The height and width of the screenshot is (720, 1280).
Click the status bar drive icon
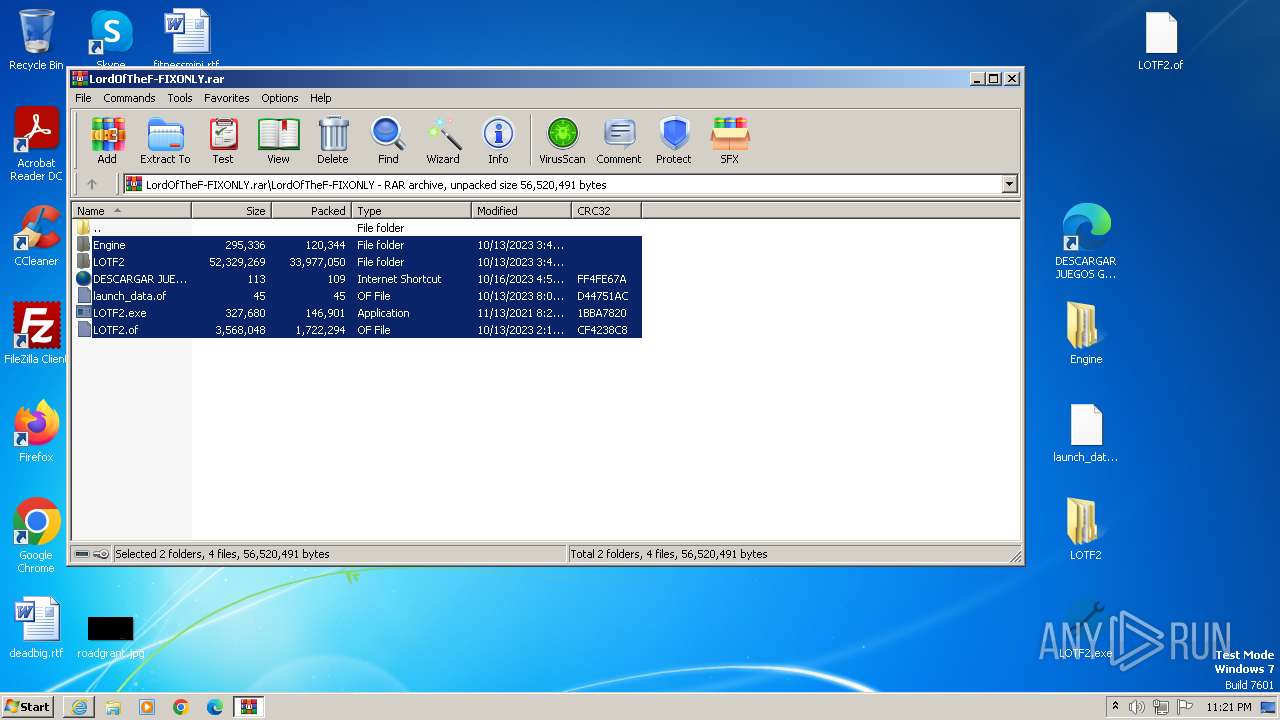(83, 554)
